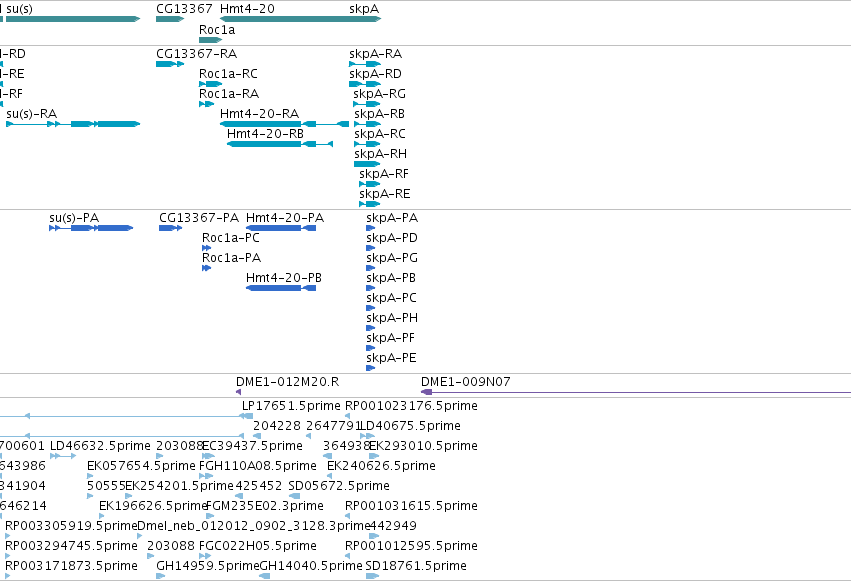Click the 2647791 feature label
Viewport: 851px width, 581px height.
[334, 426]
